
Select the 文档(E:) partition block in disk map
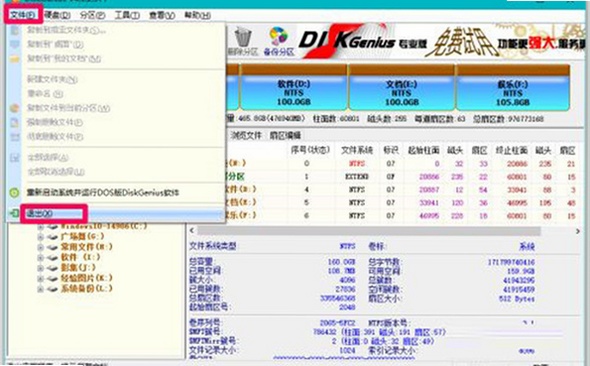coord(401,87)
